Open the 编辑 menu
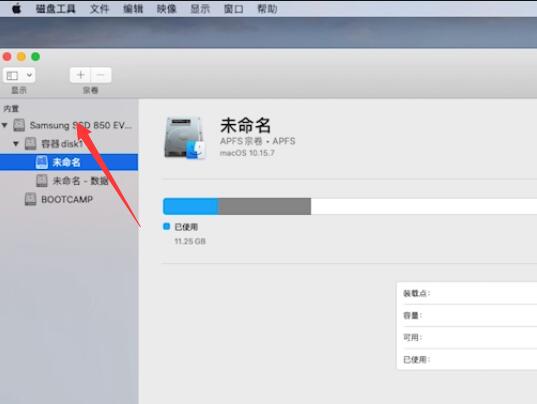The width and height of the screenshot is (537, 404). tap(133, 9)
